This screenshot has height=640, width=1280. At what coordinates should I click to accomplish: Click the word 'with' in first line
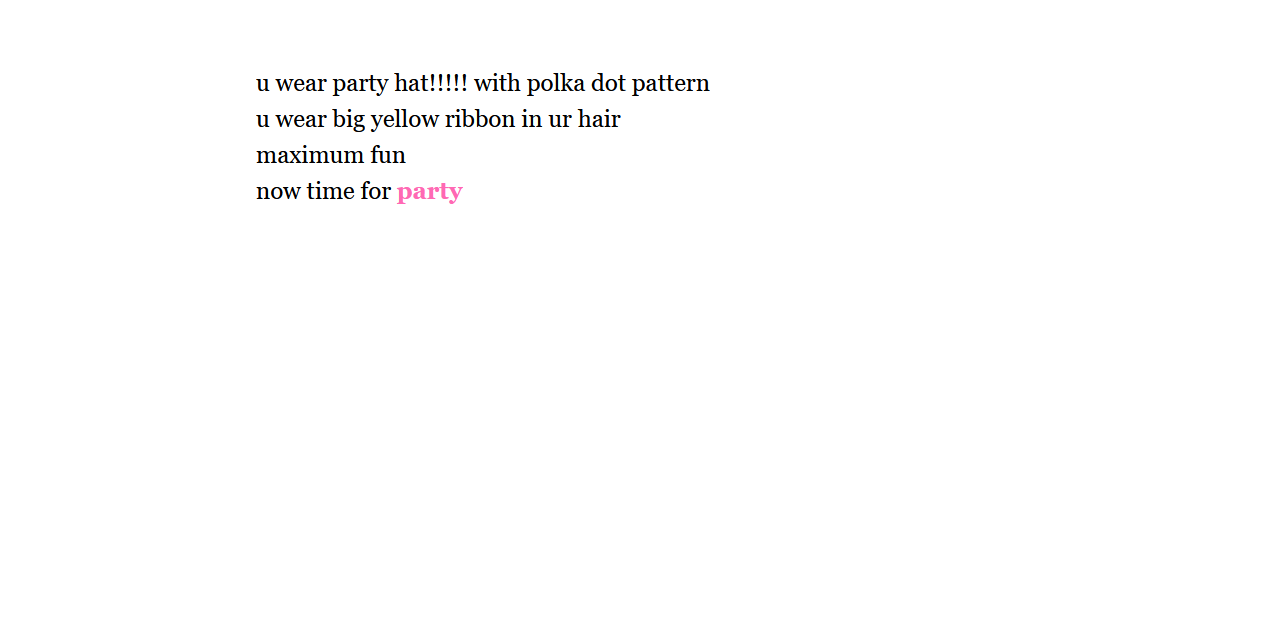click(x=497, y=83)
